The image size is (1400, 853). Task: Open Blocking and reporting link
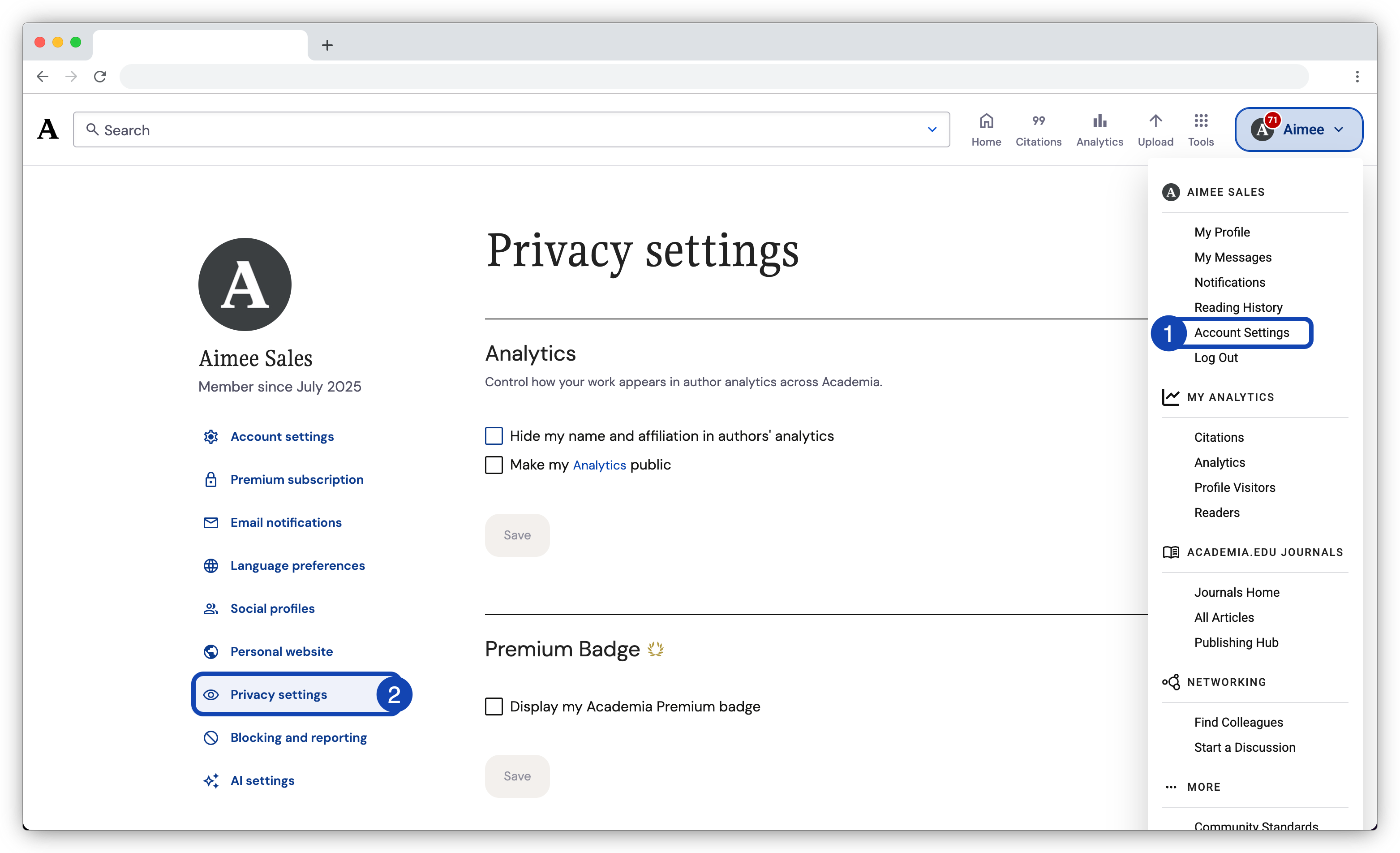click(x=298, y=737)
